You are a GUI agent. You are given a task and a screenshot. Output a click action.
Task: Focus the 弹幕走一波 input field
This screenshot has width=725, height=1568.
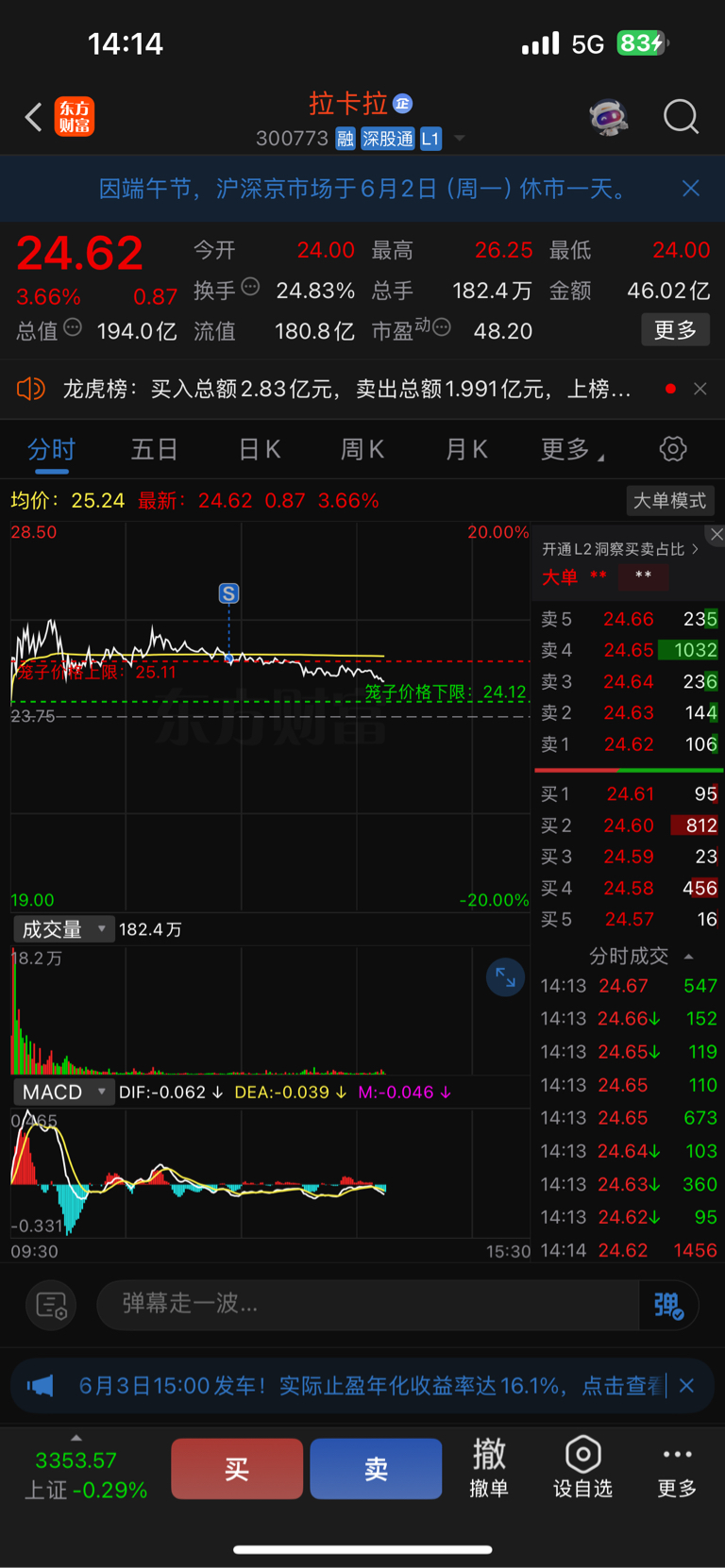point(368,1305)
